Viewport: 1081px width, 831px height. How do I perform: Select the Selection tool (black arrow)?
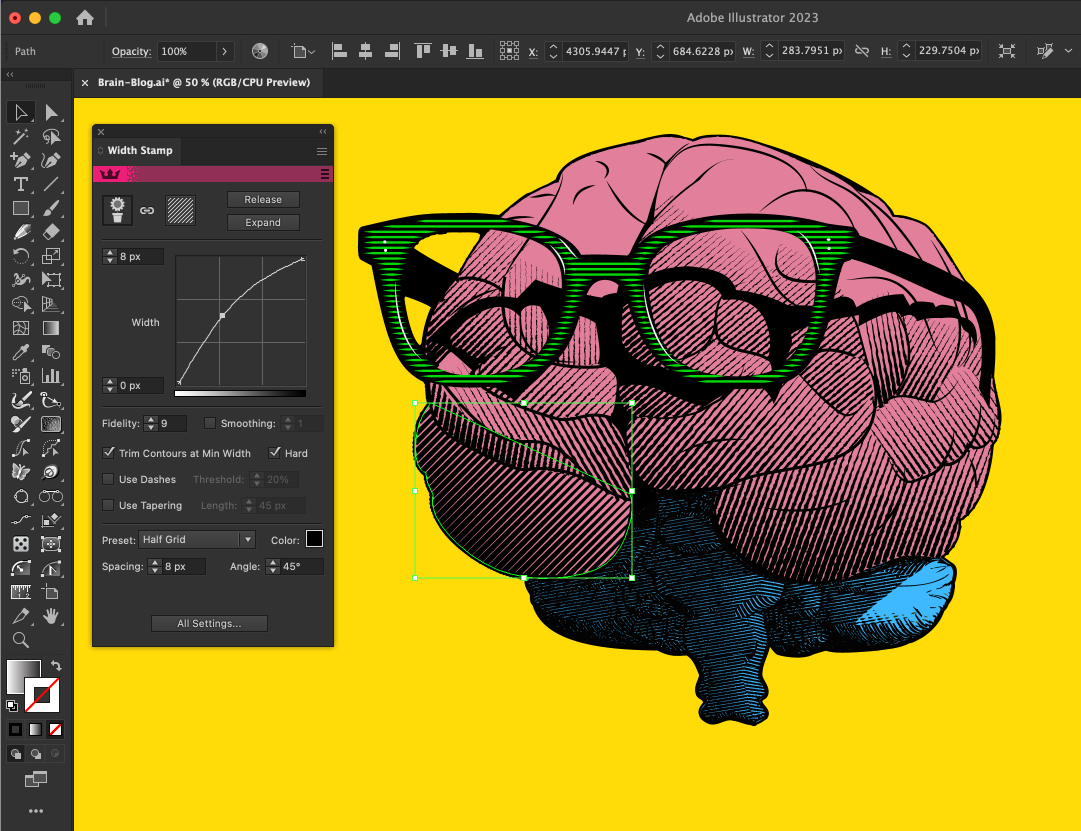click(x=21, y=112)
